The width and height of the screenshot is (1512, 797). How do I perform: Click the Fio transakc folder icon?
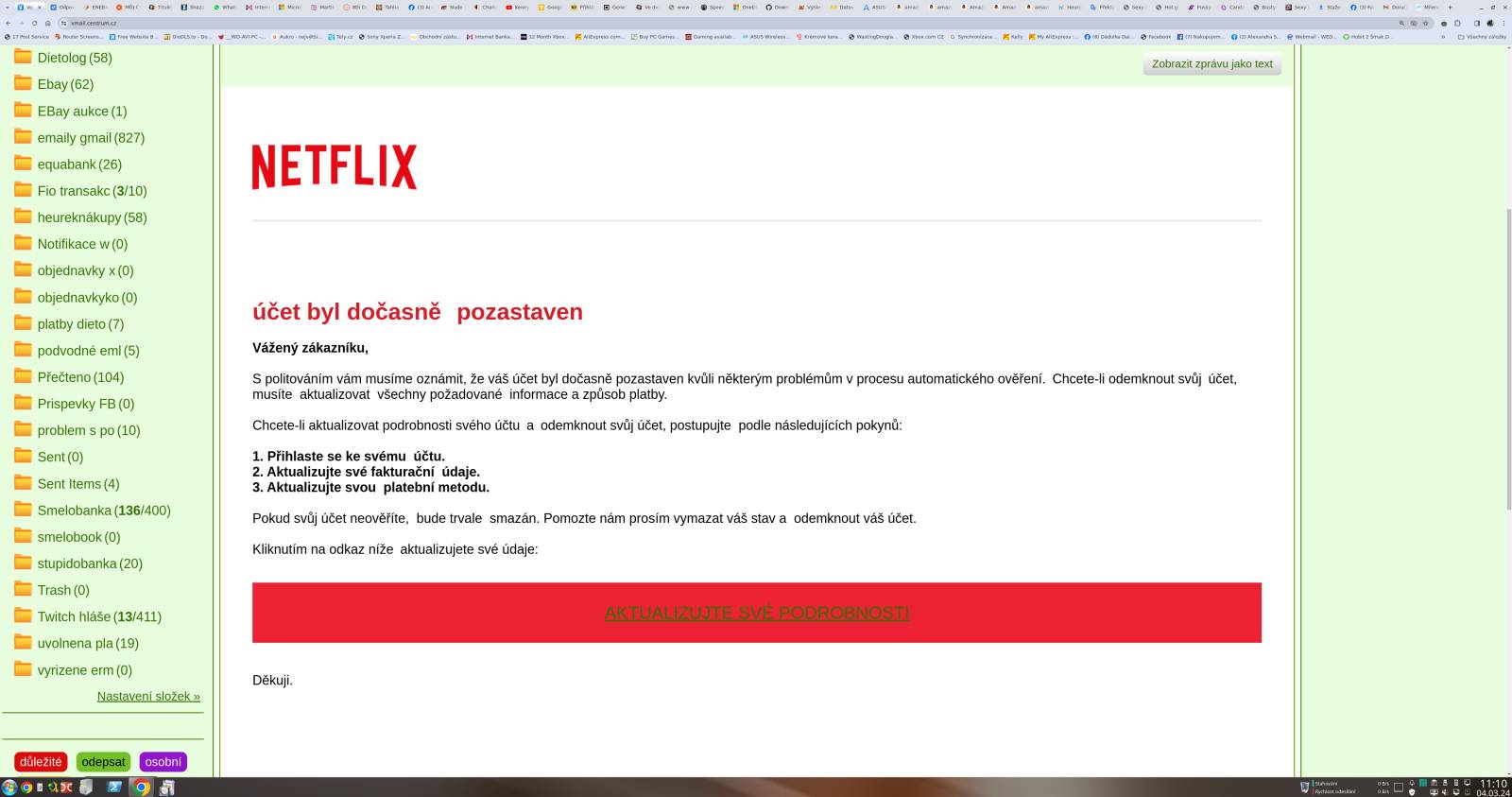23,189
